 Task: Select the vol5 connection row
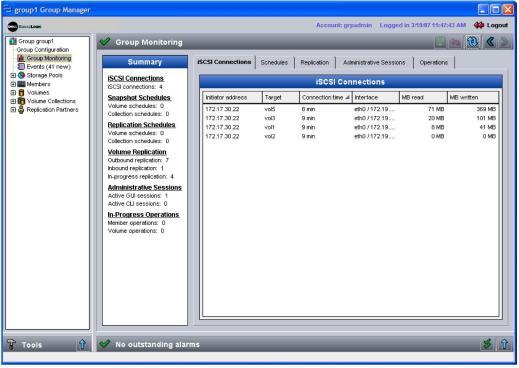(x=350, y=109)
